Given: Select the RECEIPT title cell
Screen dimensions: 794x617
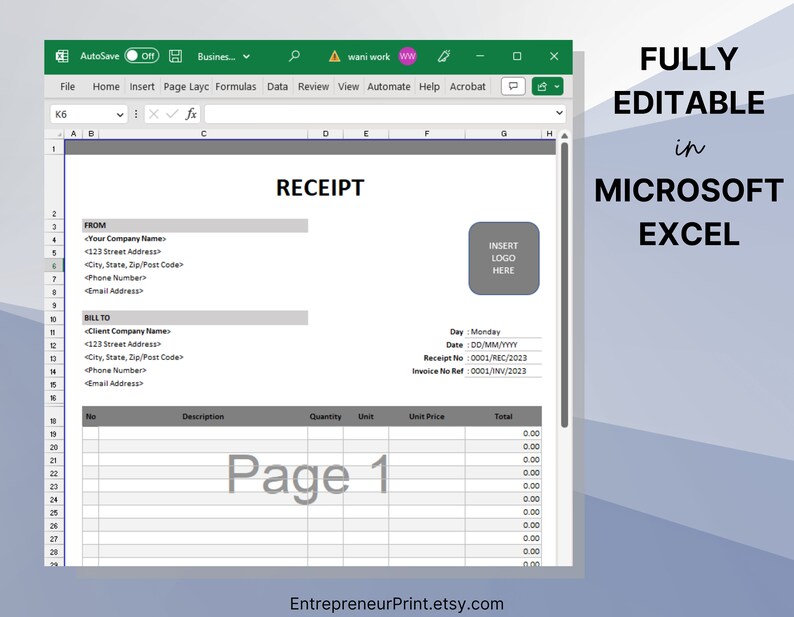Looking at the screenshot, I should pos(320,188).
